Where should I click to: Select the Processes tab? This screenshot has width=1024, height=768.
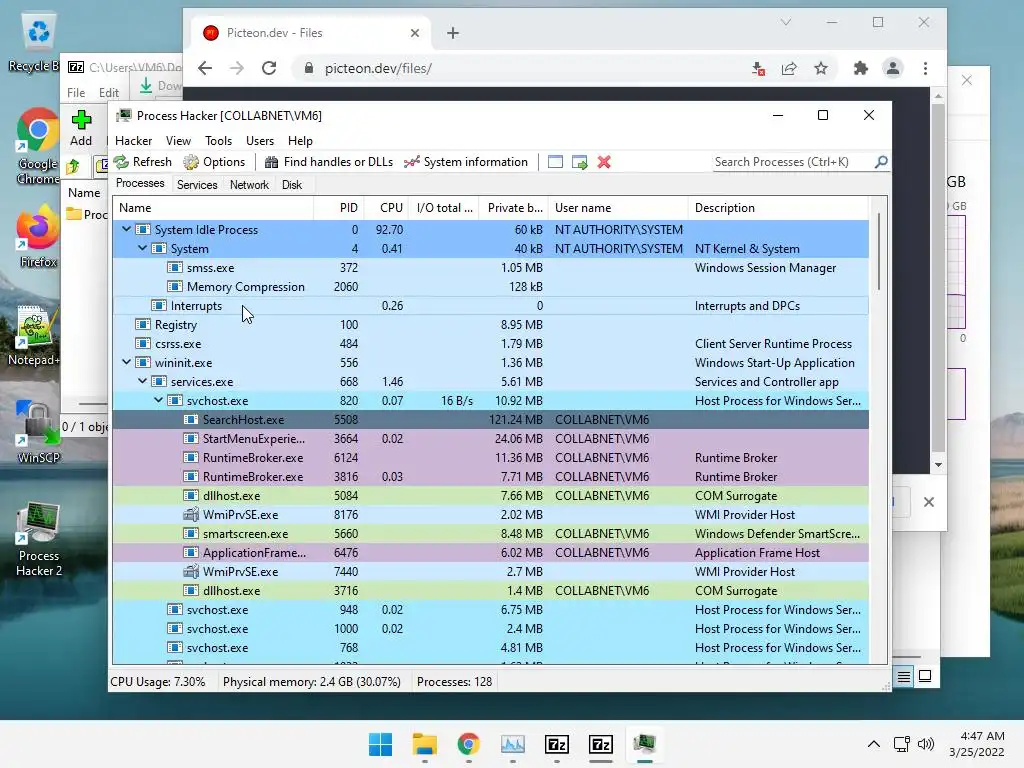click(x=140, y=184)
